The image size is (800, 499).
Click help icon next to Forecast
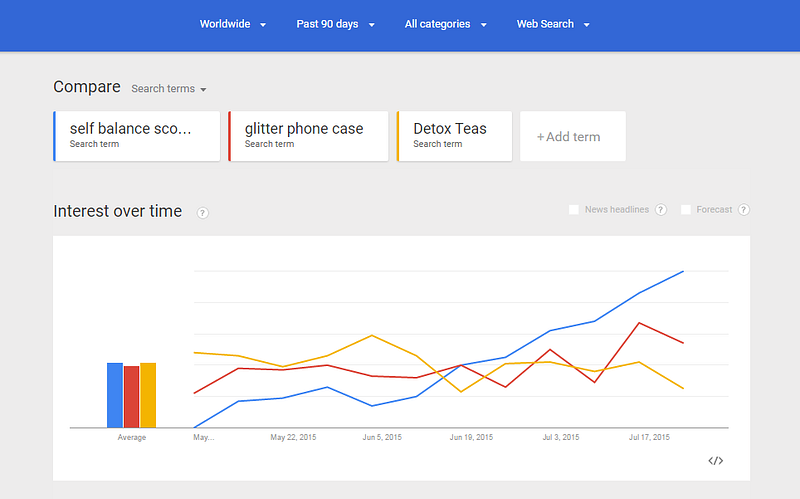coord(743,210)
